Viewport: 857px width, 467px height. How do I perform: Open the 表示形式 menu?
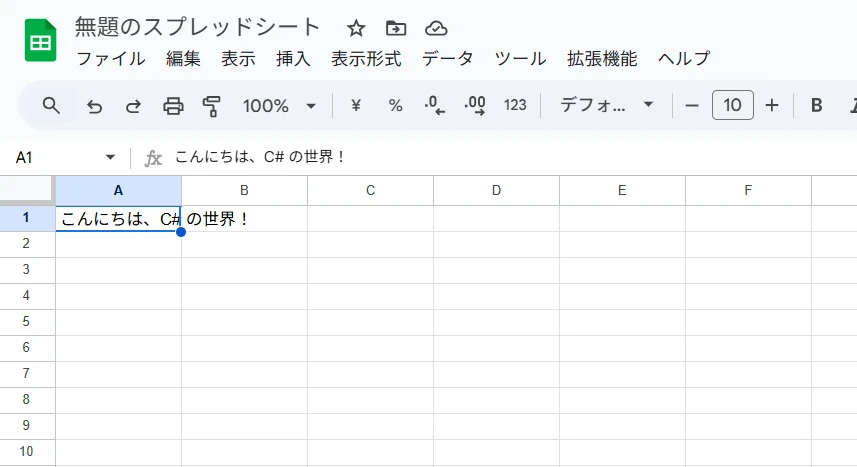click(x=366, y=59)
